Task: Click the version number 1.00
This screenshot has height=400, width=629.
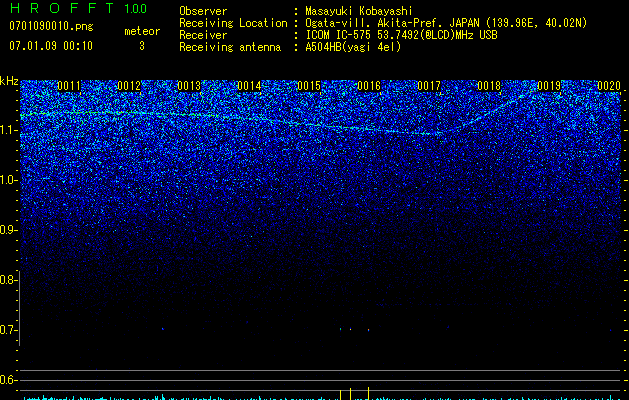Action: [x=135, y=8]
